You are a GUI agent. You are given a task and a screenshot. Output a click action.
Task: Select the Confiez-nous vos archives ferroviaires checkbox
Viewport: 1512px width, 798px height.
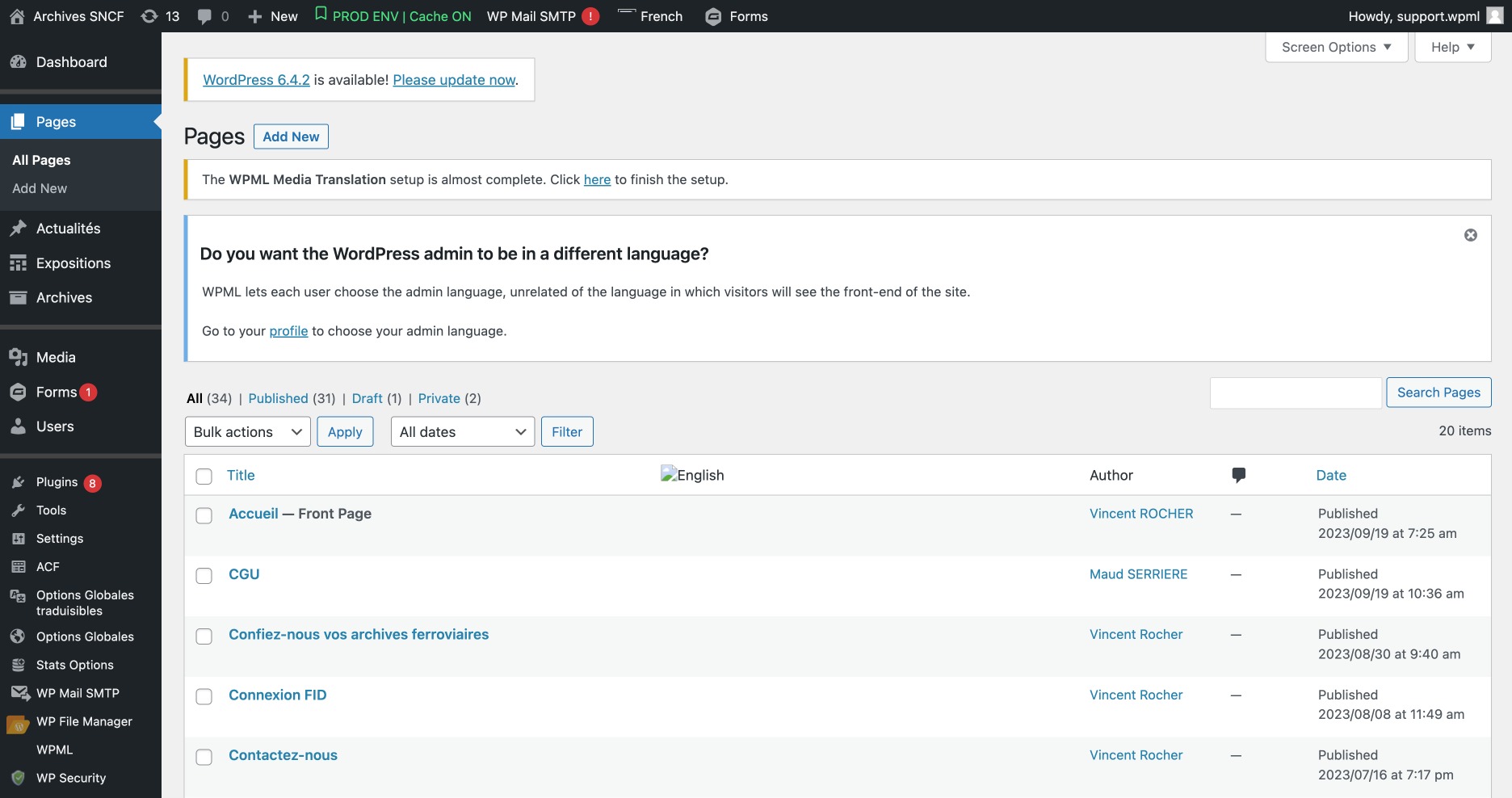[204, 636]
